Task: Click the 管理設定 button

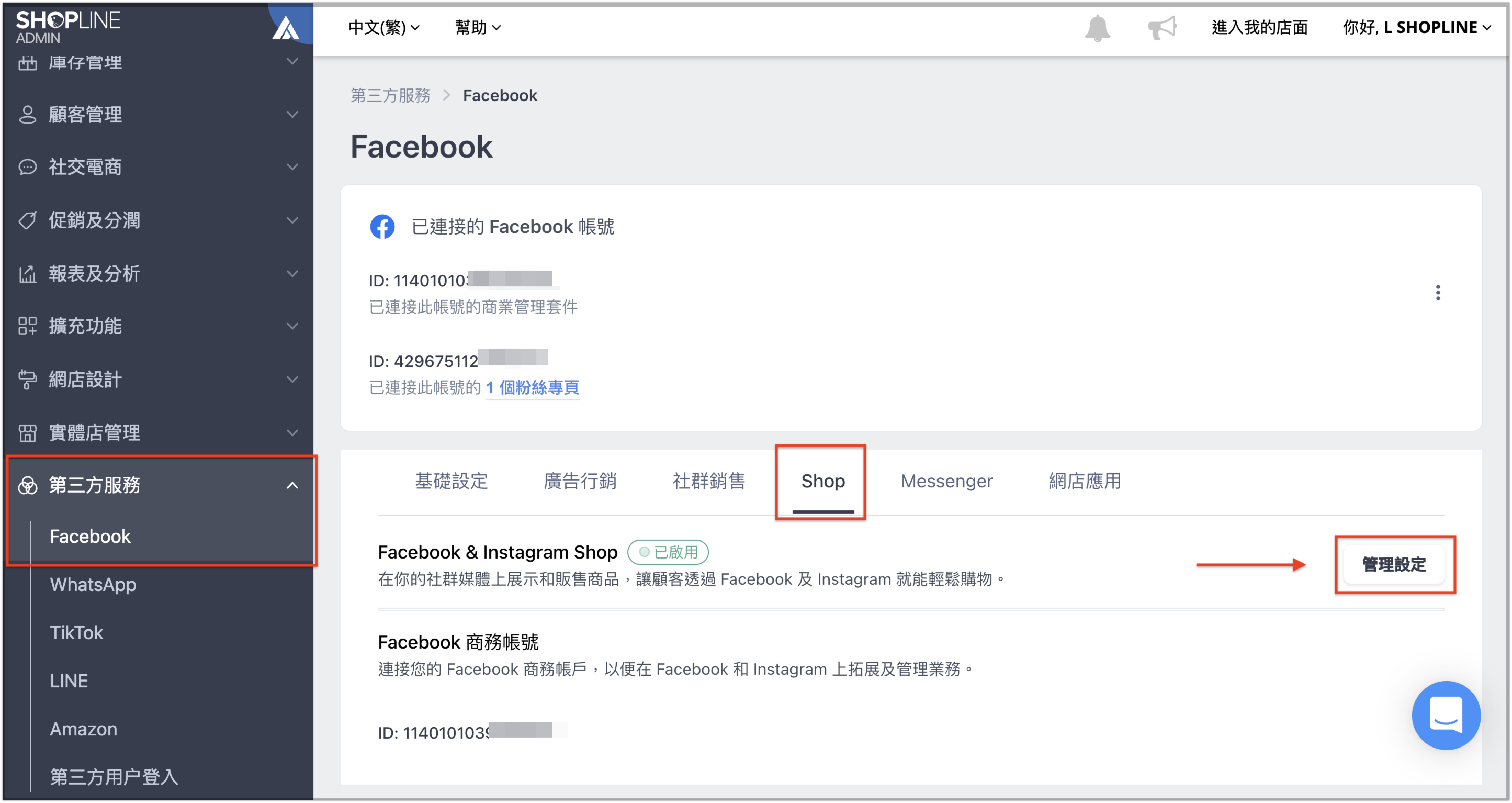Action: click(x=1393, y=565)
